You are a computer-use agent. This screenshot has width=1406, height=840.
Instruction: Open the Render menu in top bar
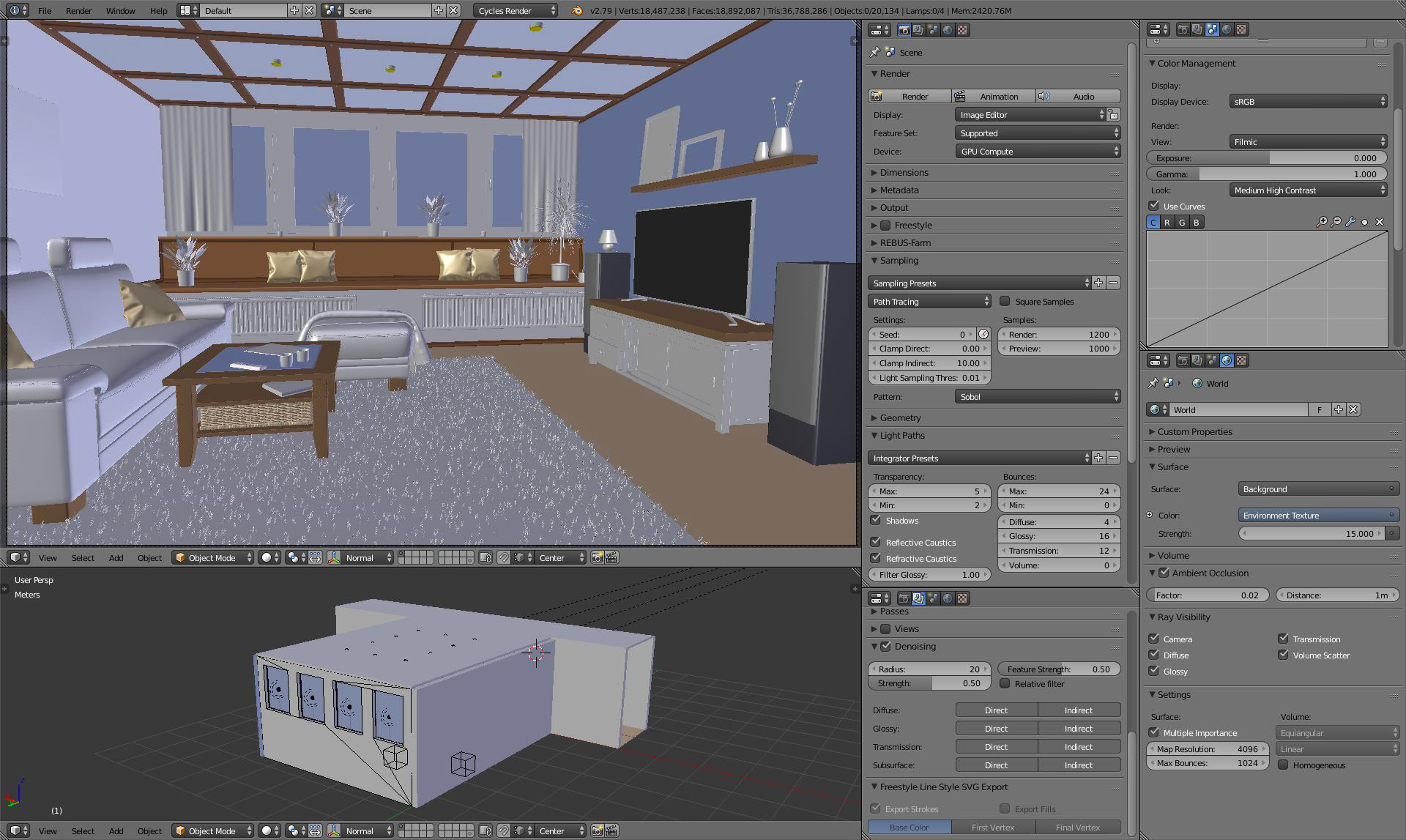(78, 11)
